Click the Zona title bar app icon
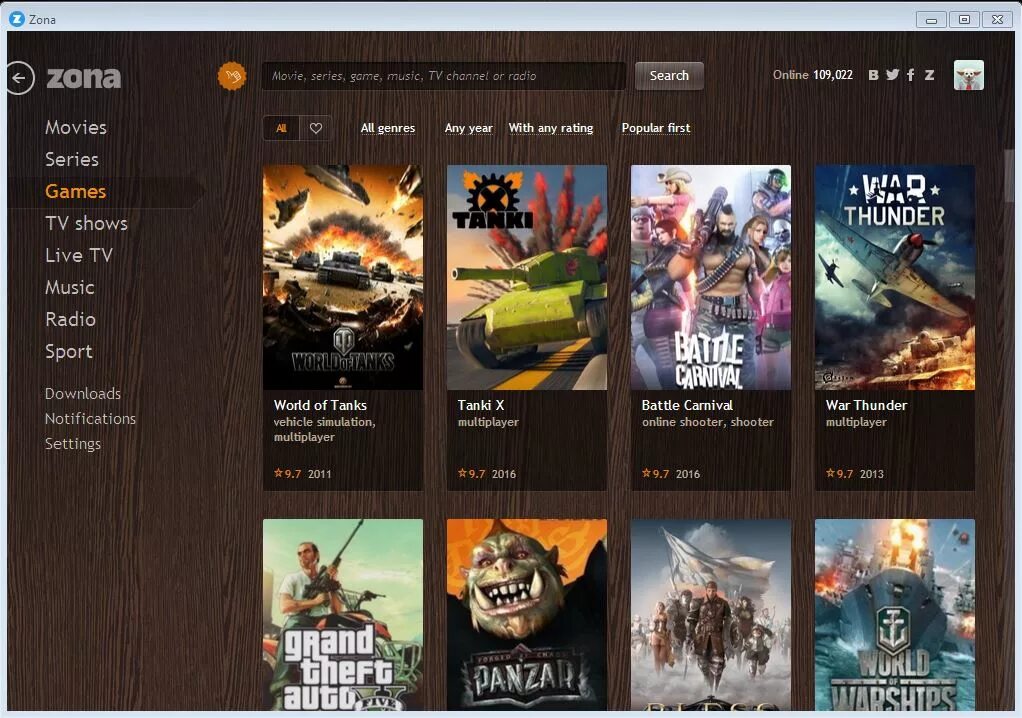 17,19
